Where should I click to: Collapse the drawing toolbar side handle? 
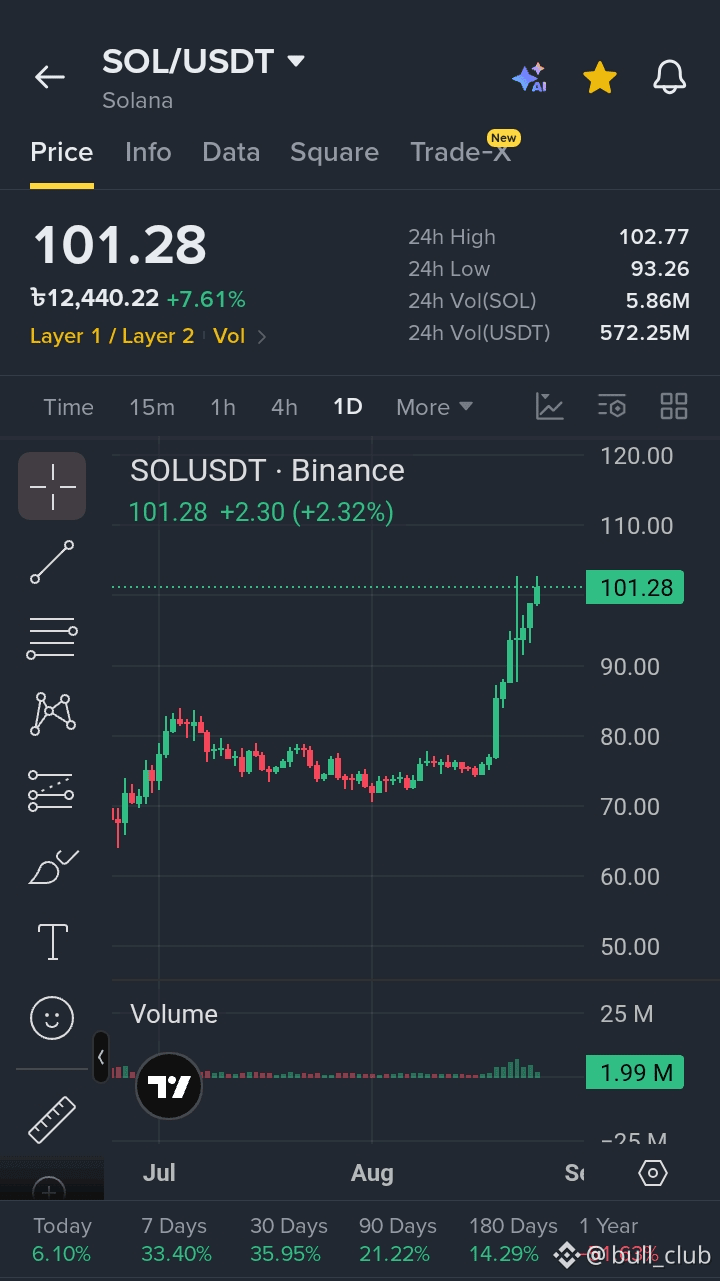pyautogui.click(x=100, y=1057)
